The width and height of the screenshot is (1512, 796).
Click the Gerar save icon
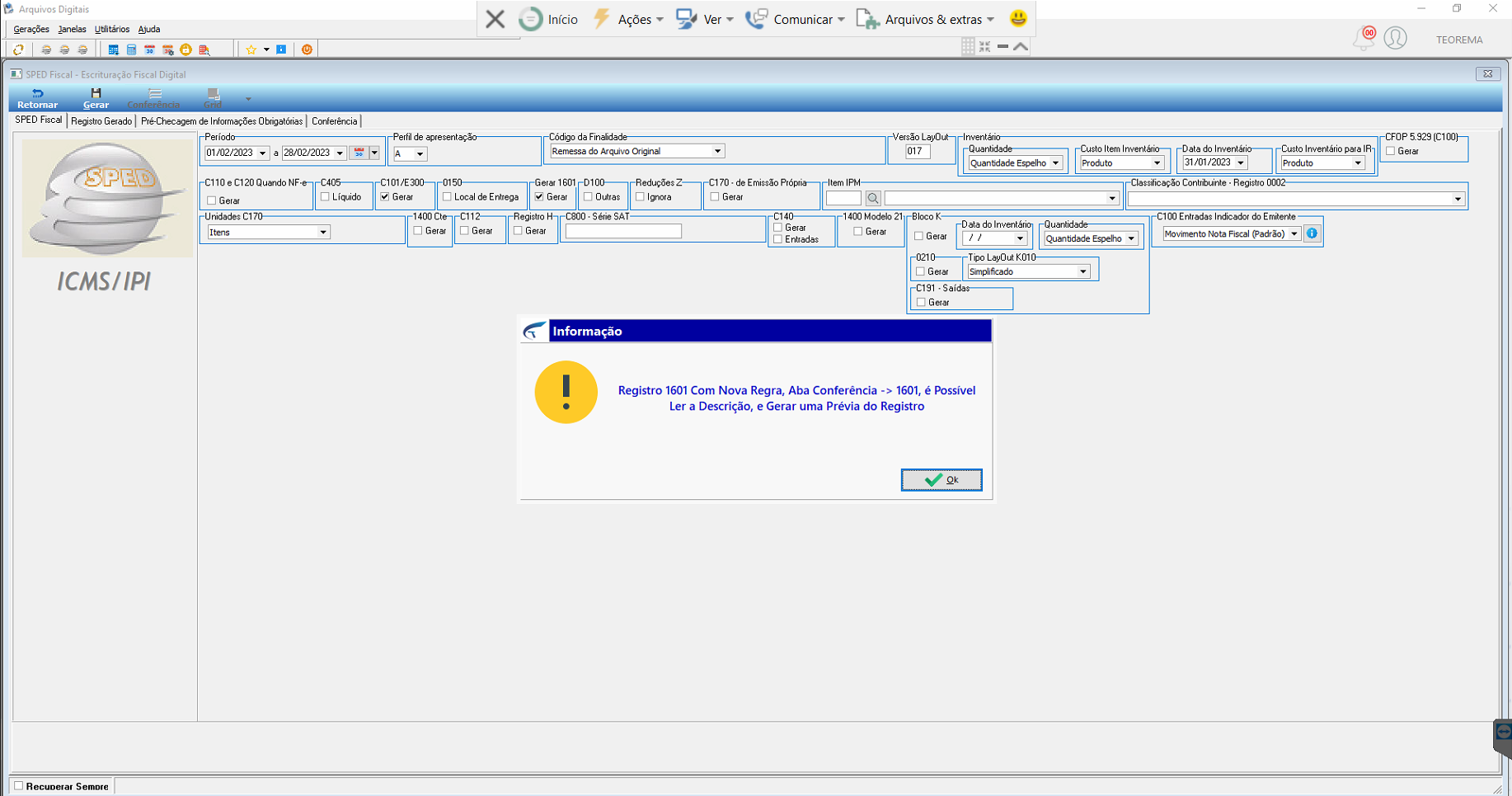96,98
